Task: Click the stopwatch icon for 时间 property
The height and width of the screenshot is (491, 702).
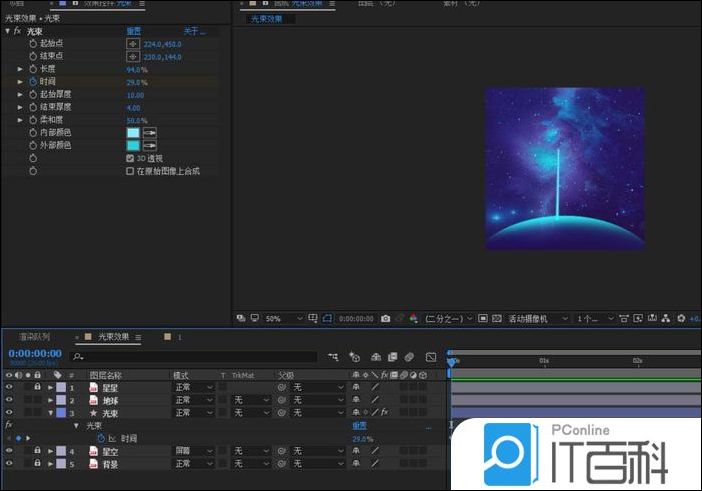Action: [x=31, y=82]
